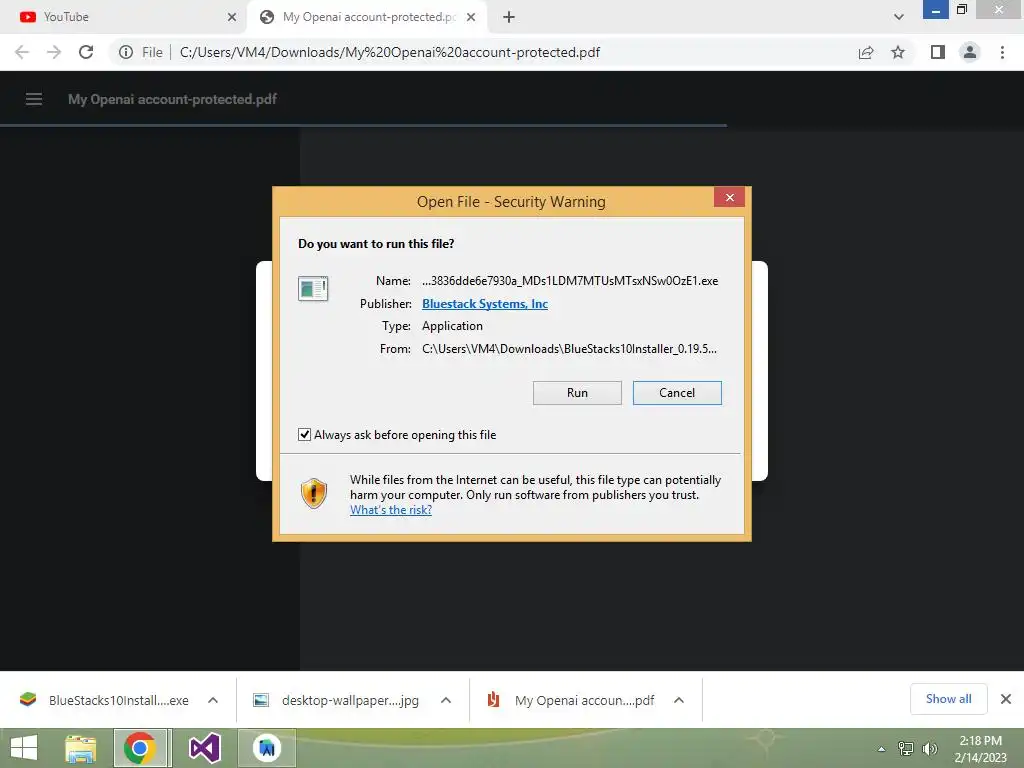This screenshot has height=768, width=1024.
Task: Bookmark this tab with the star
Action: 898,52
